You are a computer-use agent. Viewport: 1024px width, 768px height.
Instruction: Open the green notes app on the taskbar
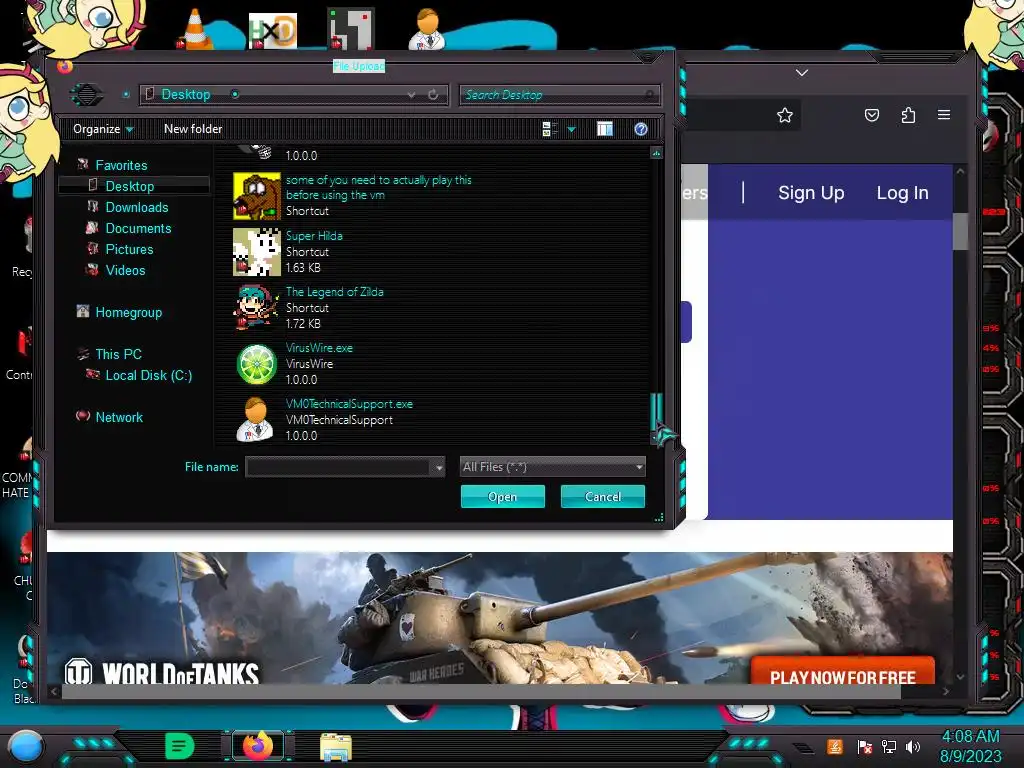(x=180, y=746)
